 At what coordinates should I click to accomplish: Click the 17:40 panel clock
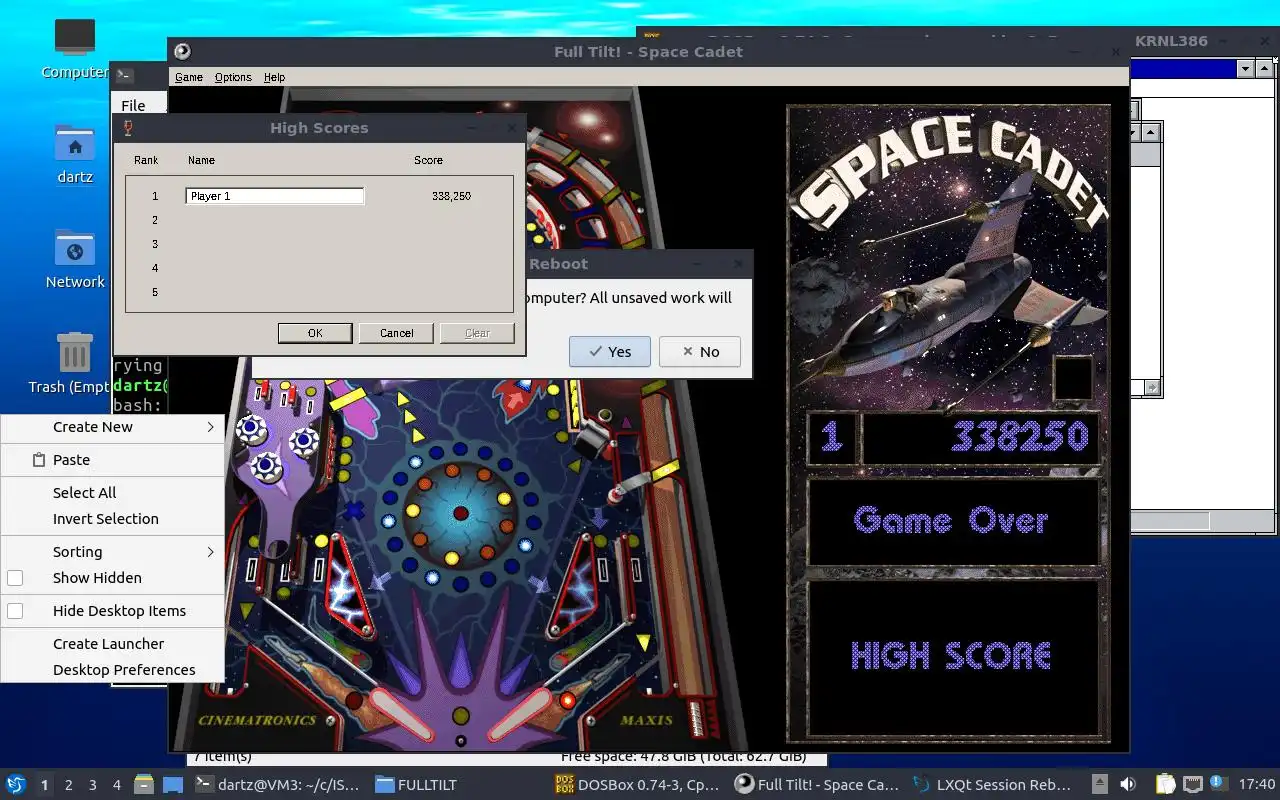click(x=1257, y=785)
